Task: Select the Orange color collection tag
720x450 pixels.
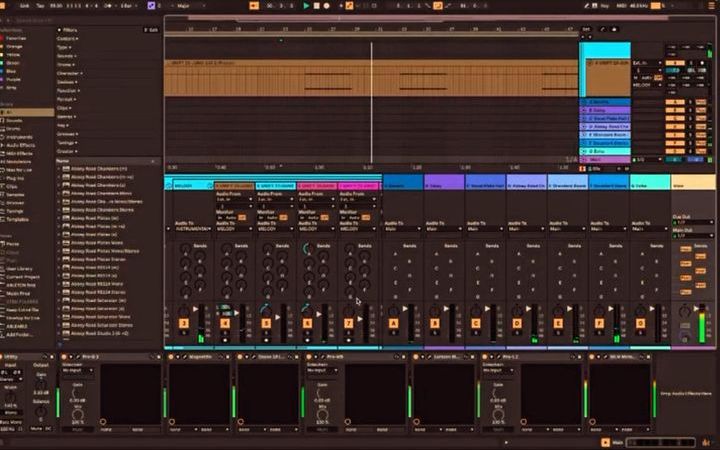Action: 14,47
